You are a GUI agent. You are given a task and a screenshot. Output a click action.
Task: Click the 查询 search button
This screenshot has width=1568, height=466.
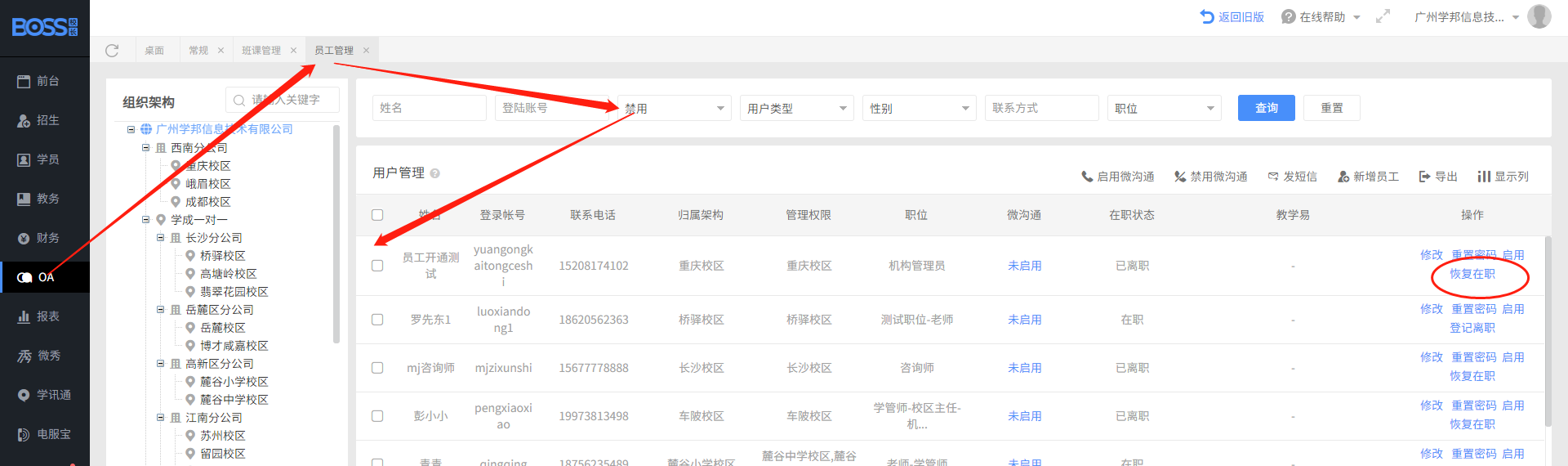tap(1267, 108)
